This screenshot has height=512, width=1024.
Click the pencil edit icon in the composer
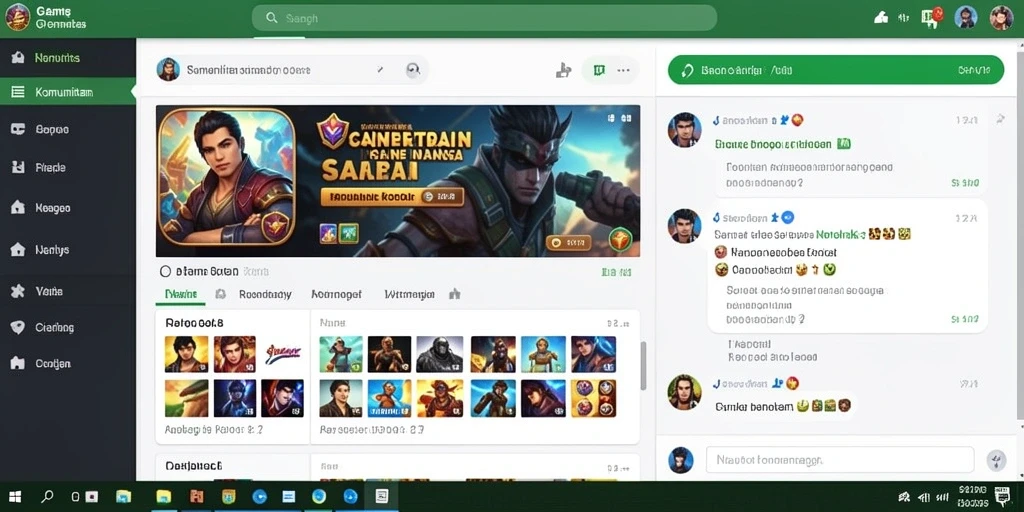point(381,69)
